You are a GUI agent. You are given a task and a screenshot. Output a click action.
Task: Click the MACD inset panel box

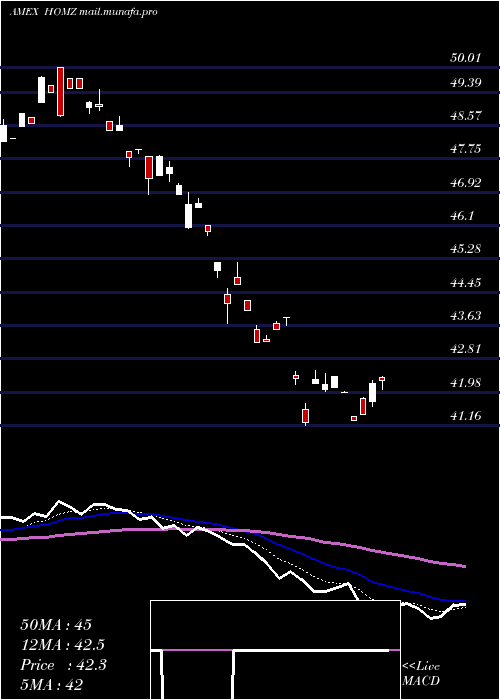275,650
